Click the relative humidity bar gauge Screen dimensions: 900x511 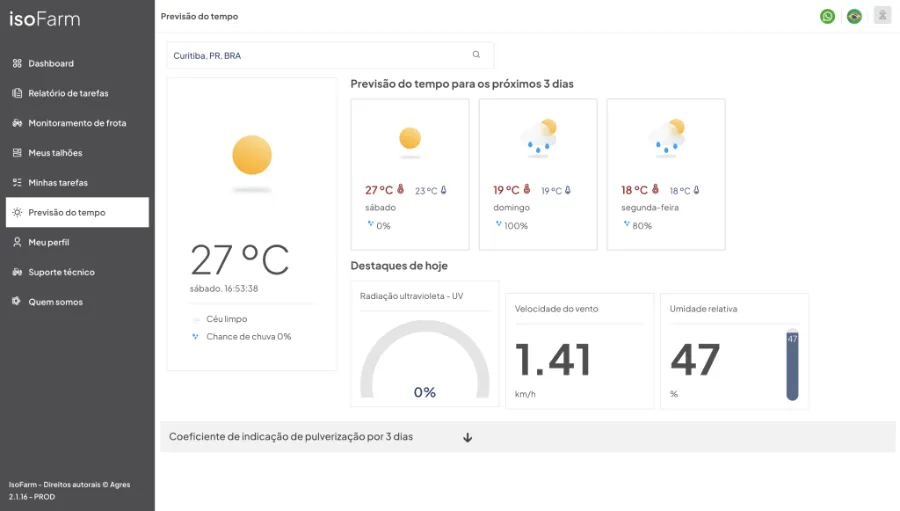tap(792, 365)
